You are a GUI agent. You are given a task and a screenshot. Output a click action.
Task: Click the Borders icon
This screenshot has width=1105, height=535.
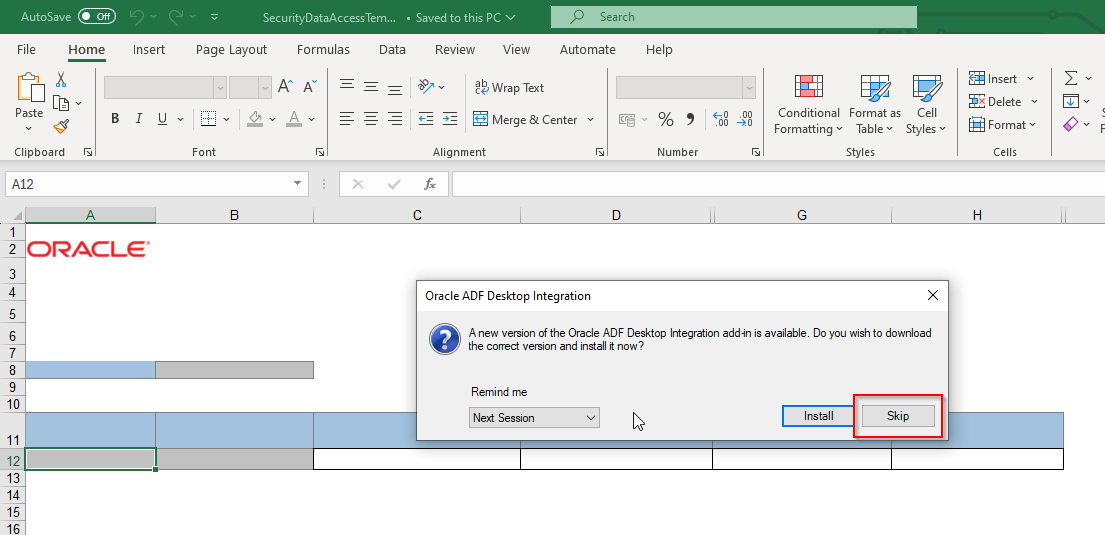pyautogui.click(x=208, y=119)
